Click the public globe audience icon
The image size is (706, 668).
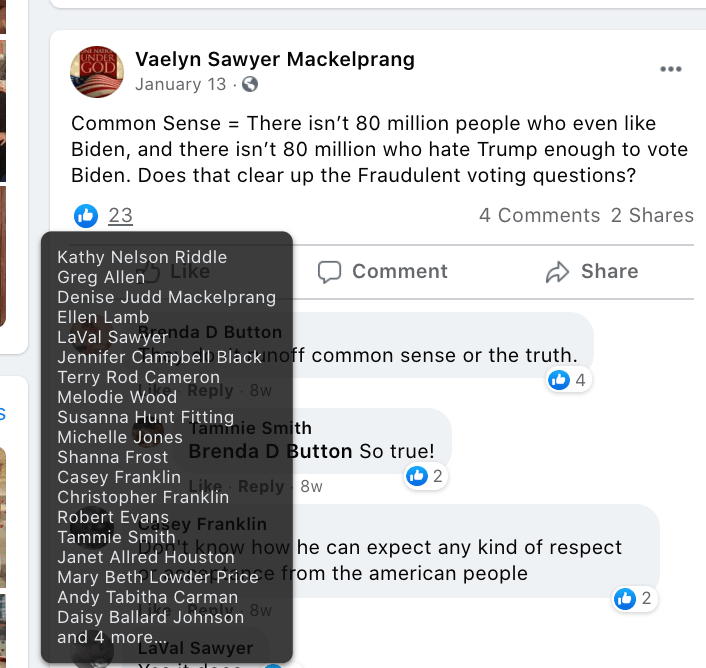point(250,84)
